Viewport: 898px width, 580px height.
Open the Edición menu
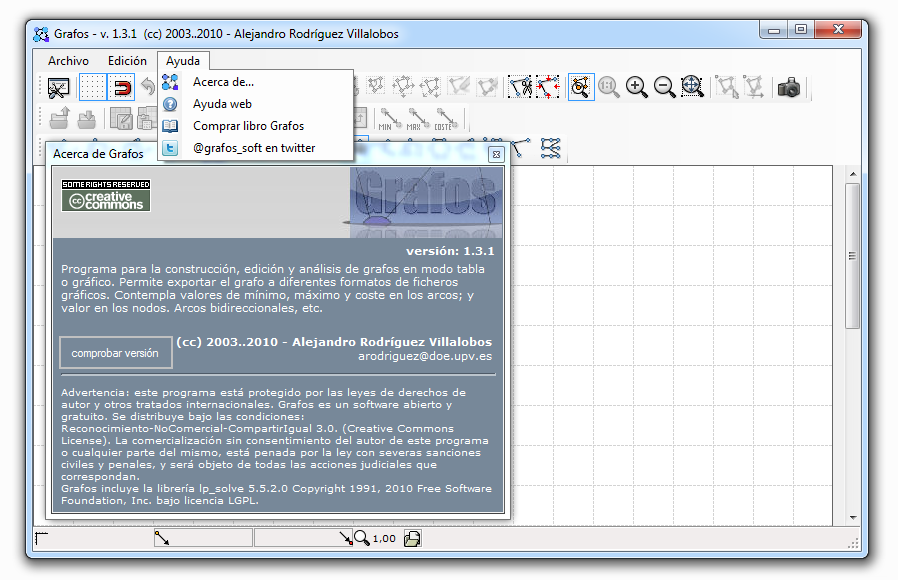tap(130, 60)
